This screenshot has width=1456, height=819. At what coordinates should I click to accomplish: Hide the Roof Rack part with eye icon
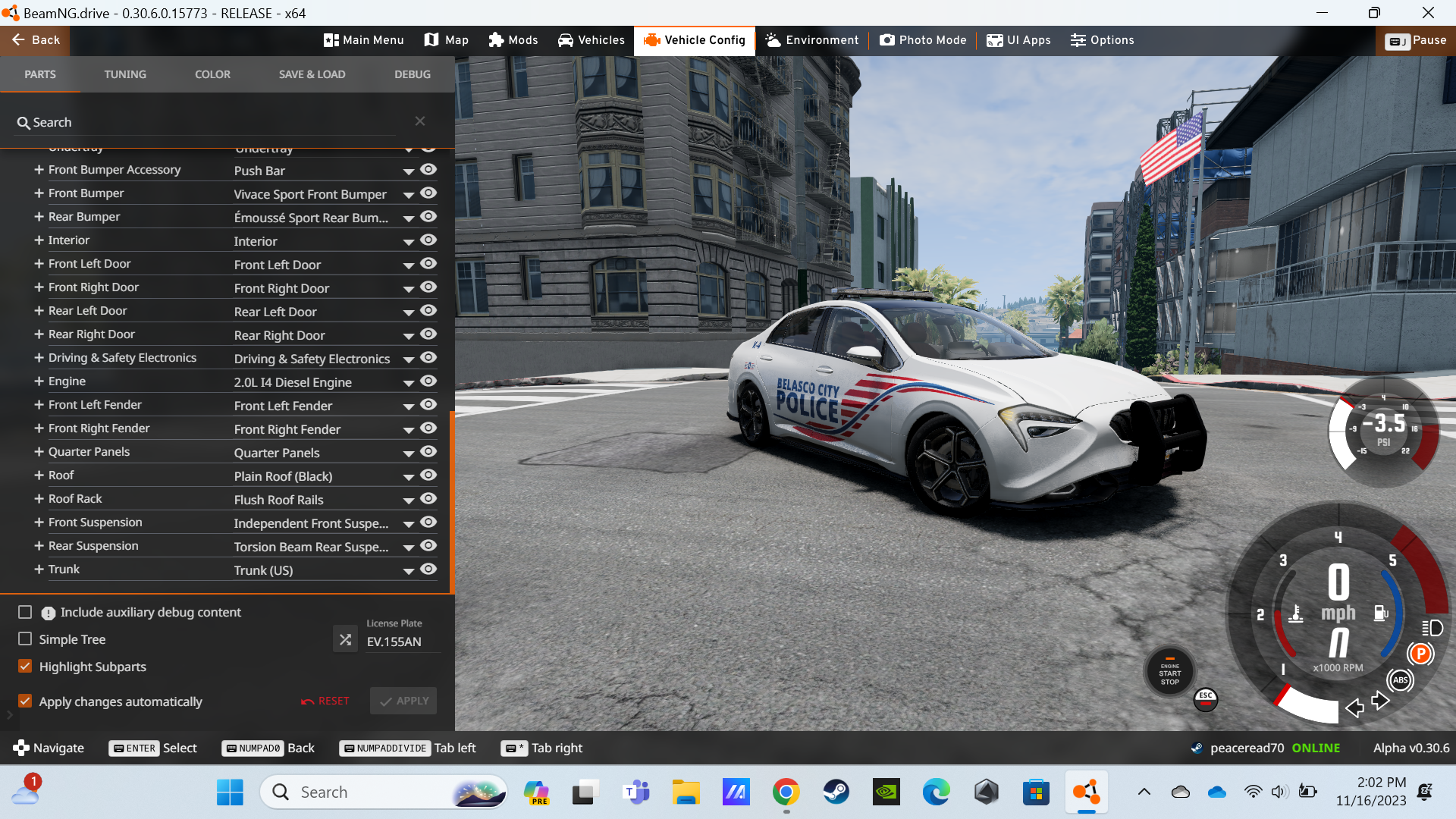(x=428, y=499)
